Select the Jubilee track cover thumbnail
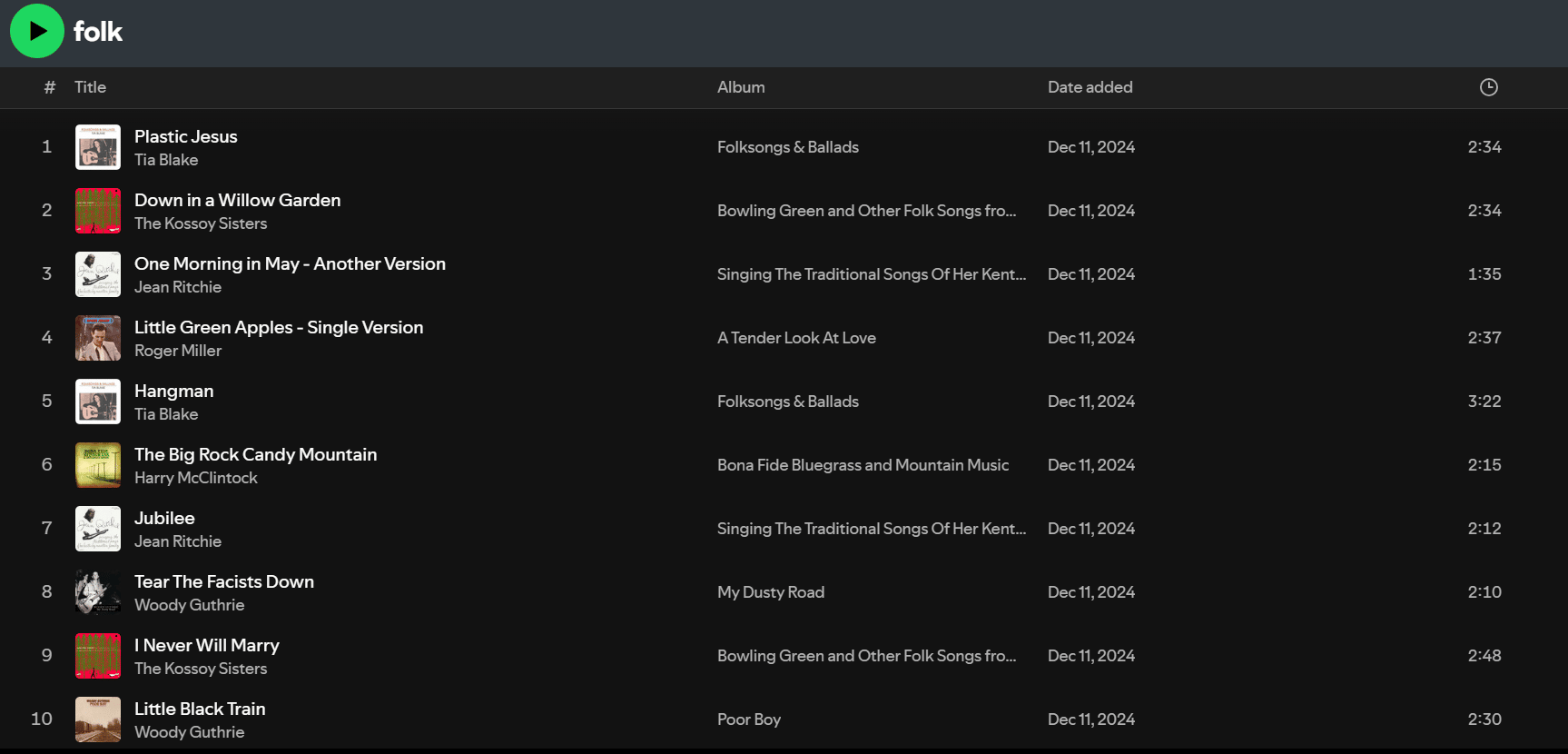This screenshot has height=754, width=1568. click(98, 529)
